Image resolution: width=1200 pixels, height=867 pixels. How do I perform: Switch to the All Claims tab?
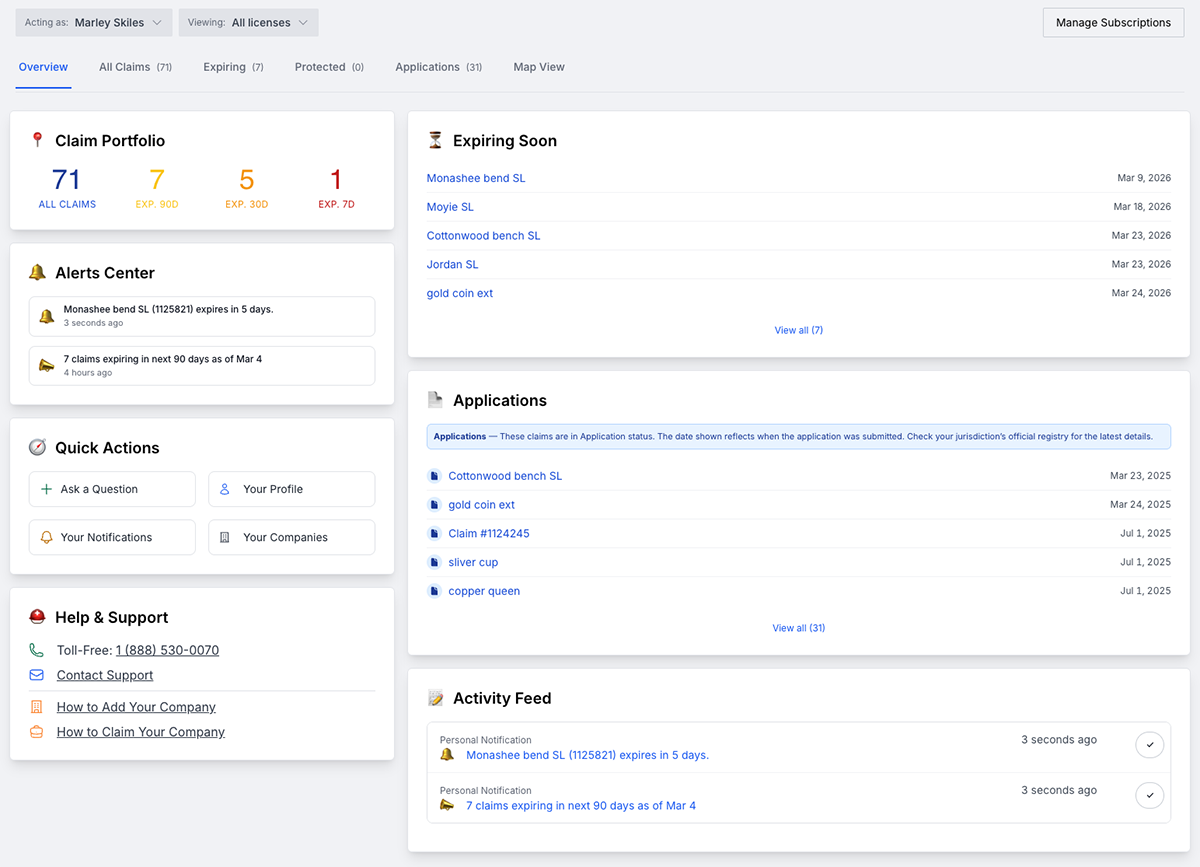pyautogui.click(x=135, y=67)
